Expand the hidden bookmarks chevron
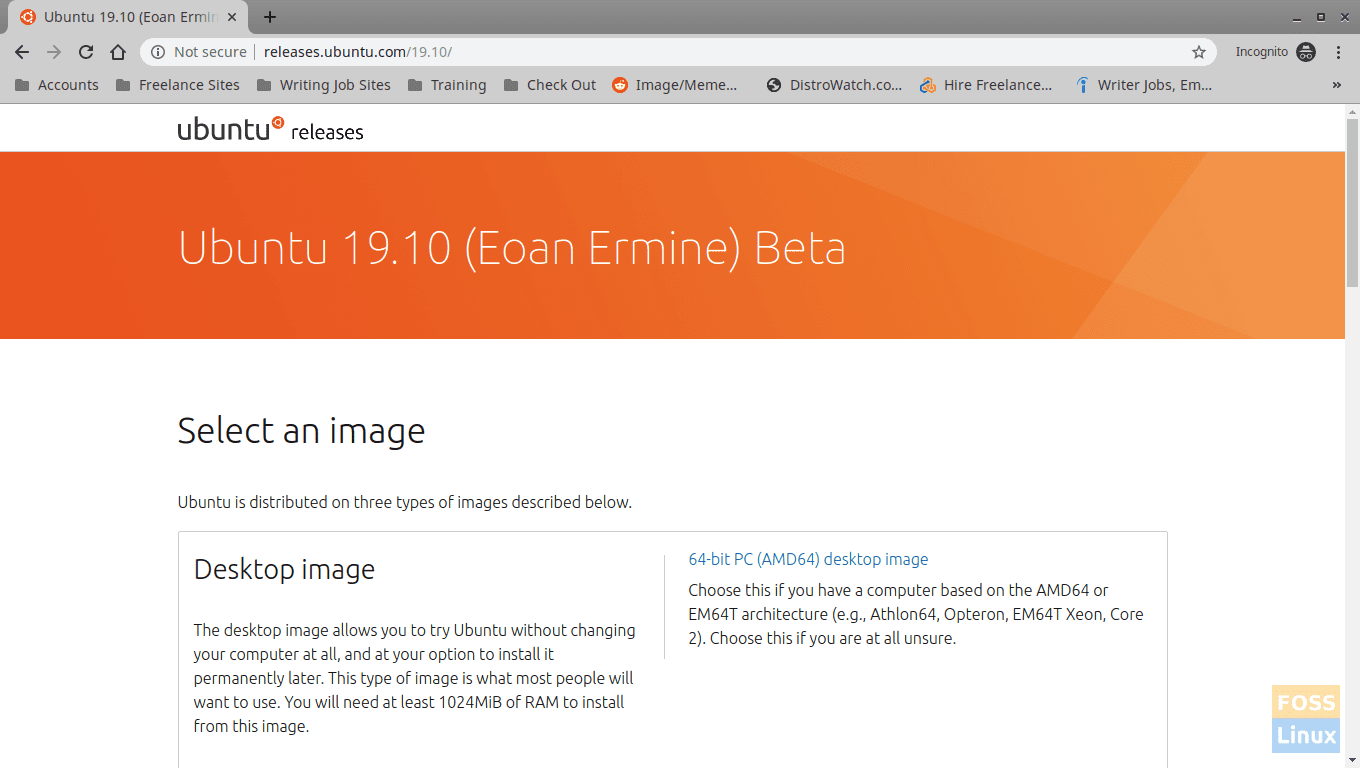Image resolution: width=1360 pixels, height=768 pixels. [x=1337, y=85]
